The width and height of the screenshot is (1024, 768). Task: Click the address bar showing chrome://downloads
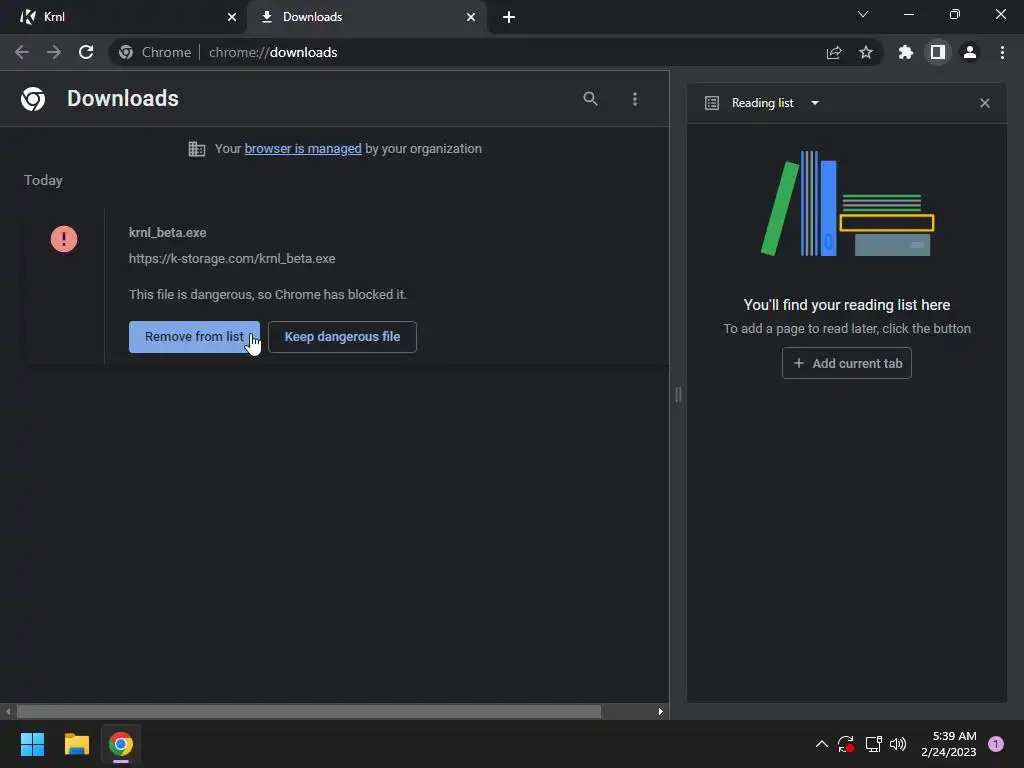pos(496,52)
